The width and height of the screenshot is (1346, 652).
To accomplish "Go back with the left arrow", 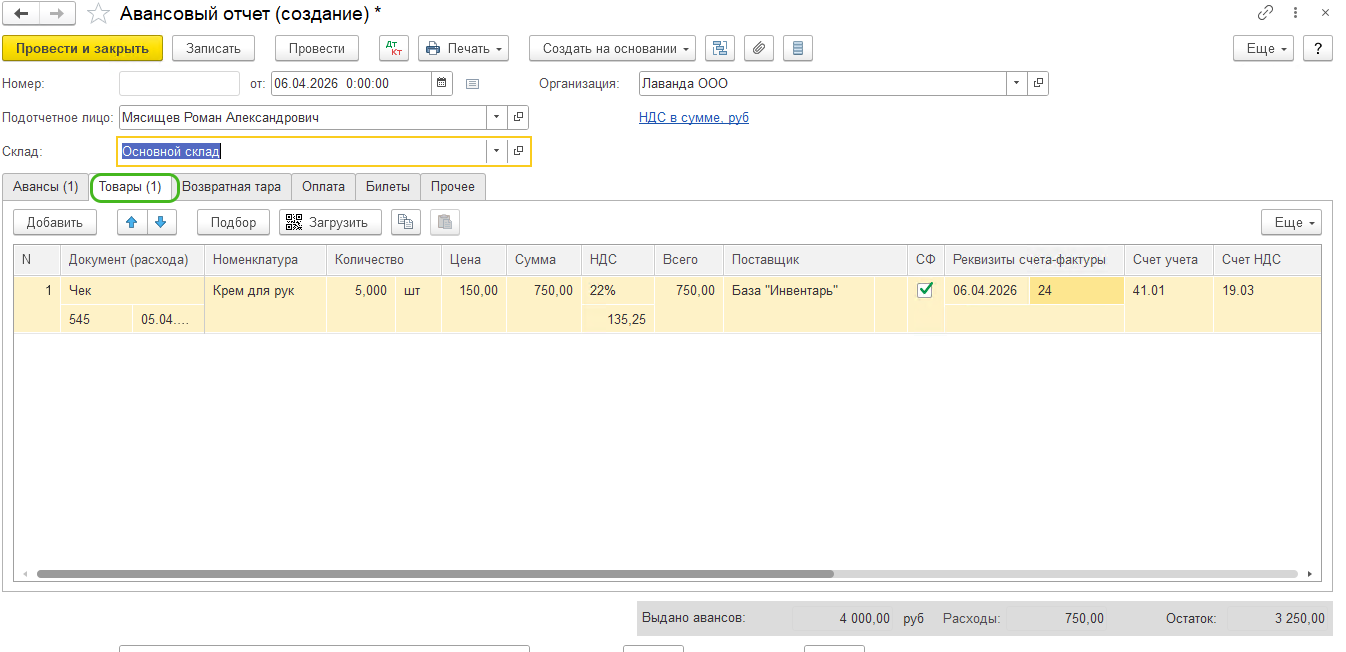I will coord(22,13).
